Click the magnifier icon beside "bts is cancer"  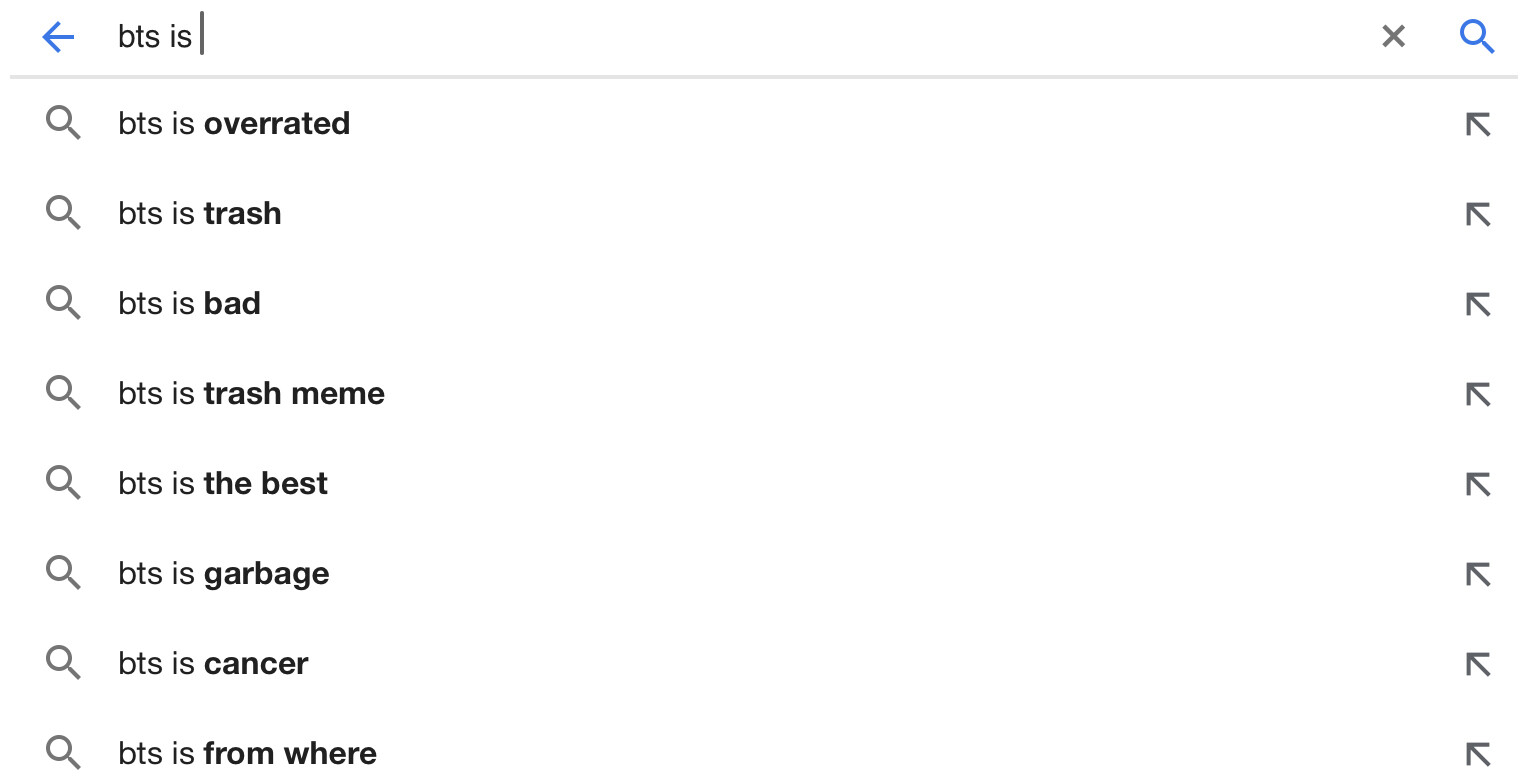pos(63,663)
